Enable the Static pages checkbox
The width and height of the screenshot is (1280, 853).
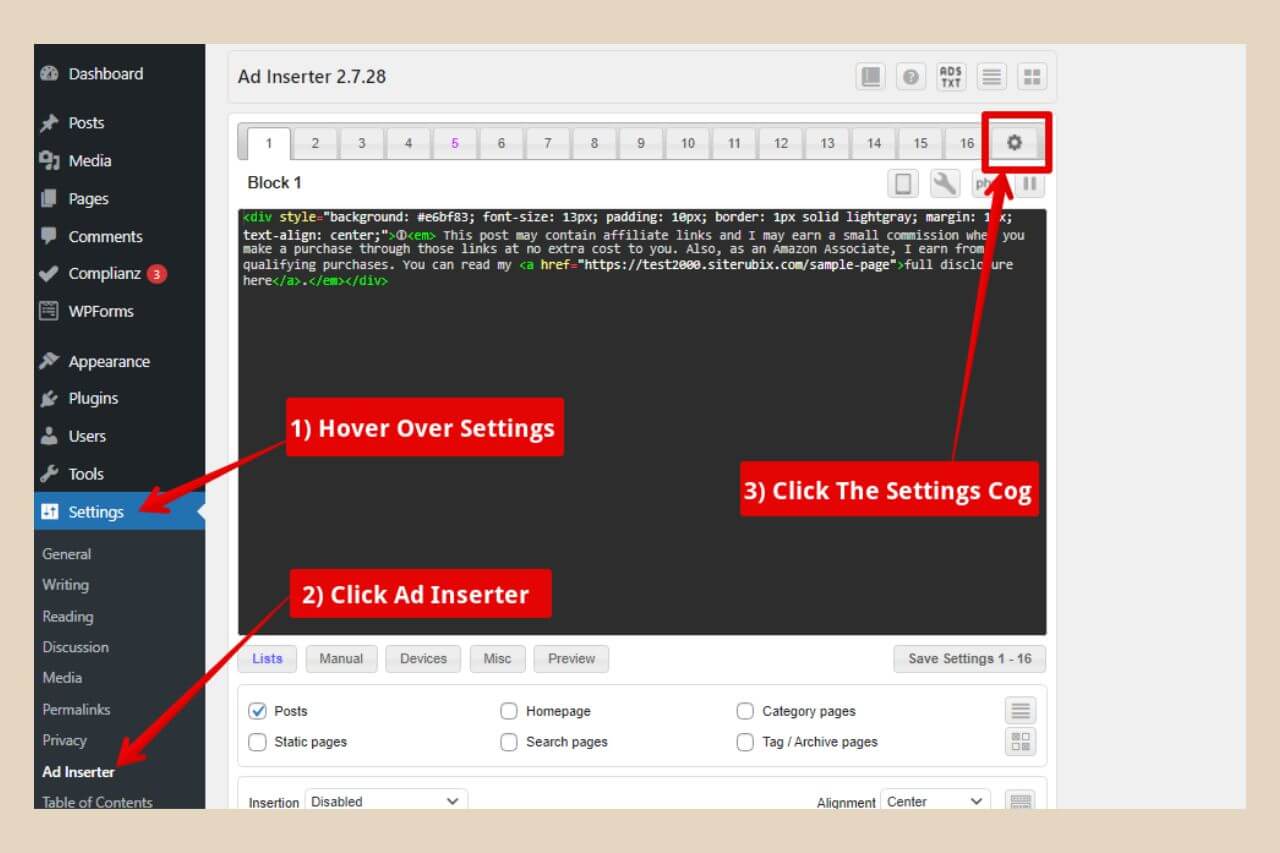(x=257, y=742)
